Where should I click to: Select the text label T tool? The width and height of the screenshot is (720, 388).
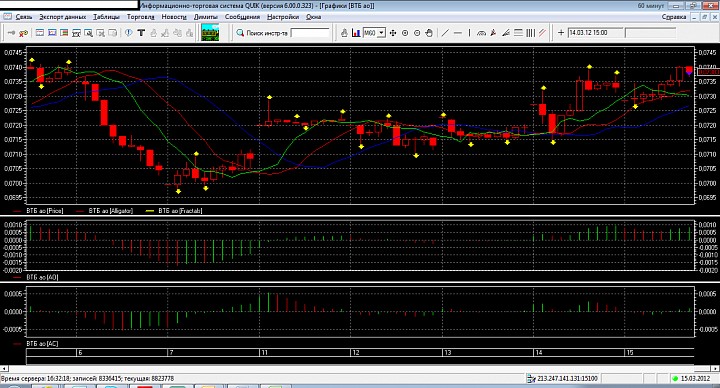point(141,33)
